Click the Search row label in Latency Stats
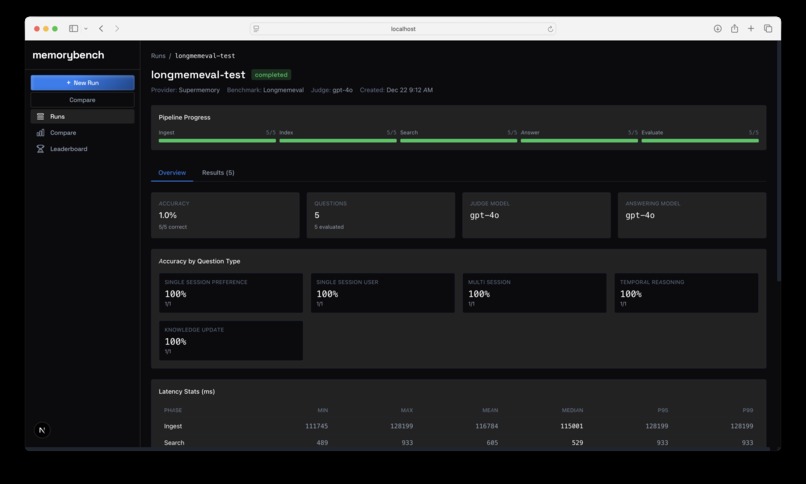Image resolution: width=806 pixels, height=484 pixels. pyautogui.click(x=174, y=443)
